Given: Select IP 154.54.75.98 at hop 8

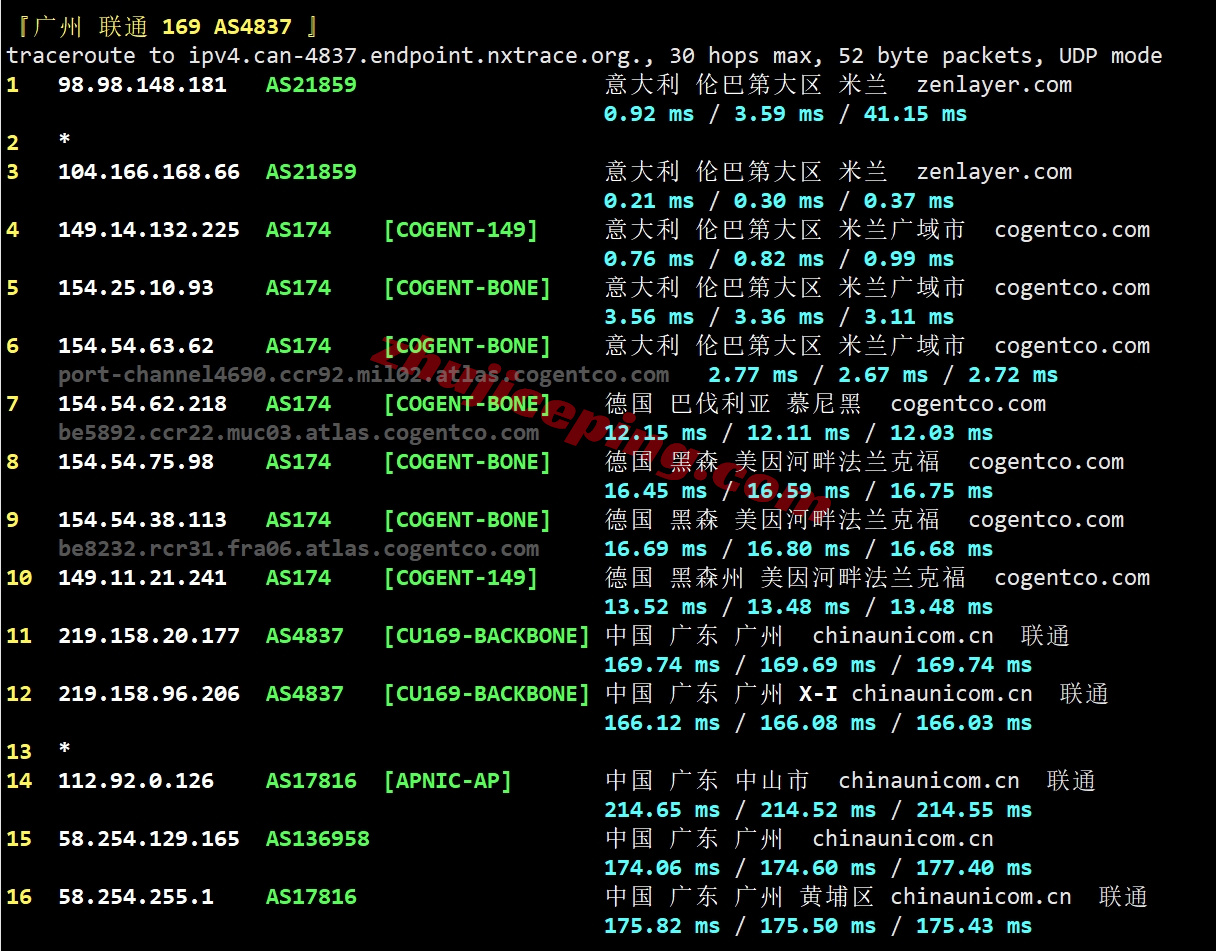Looking at the screenshot, I should click(136, 462).
